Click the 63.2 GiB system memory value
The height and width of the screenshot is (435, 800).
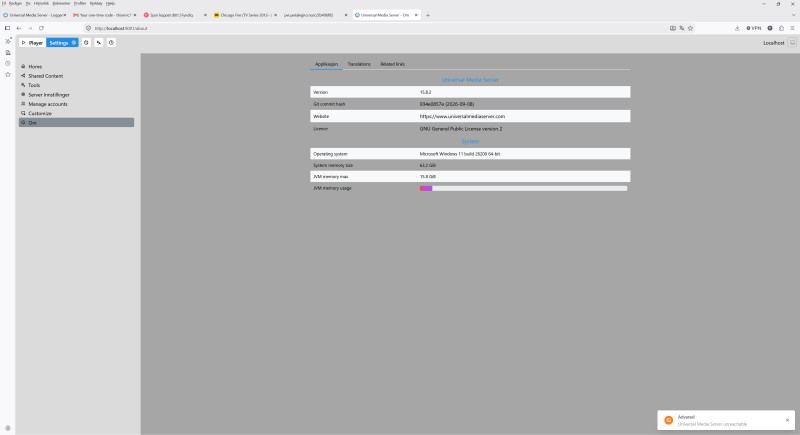[x=428, y=165]
